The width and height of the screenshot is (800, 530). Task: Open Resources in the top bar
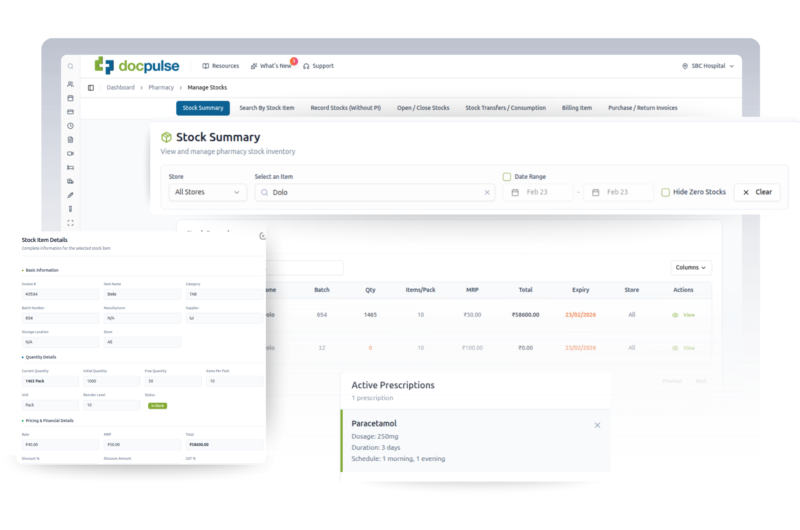coord(220,66)
